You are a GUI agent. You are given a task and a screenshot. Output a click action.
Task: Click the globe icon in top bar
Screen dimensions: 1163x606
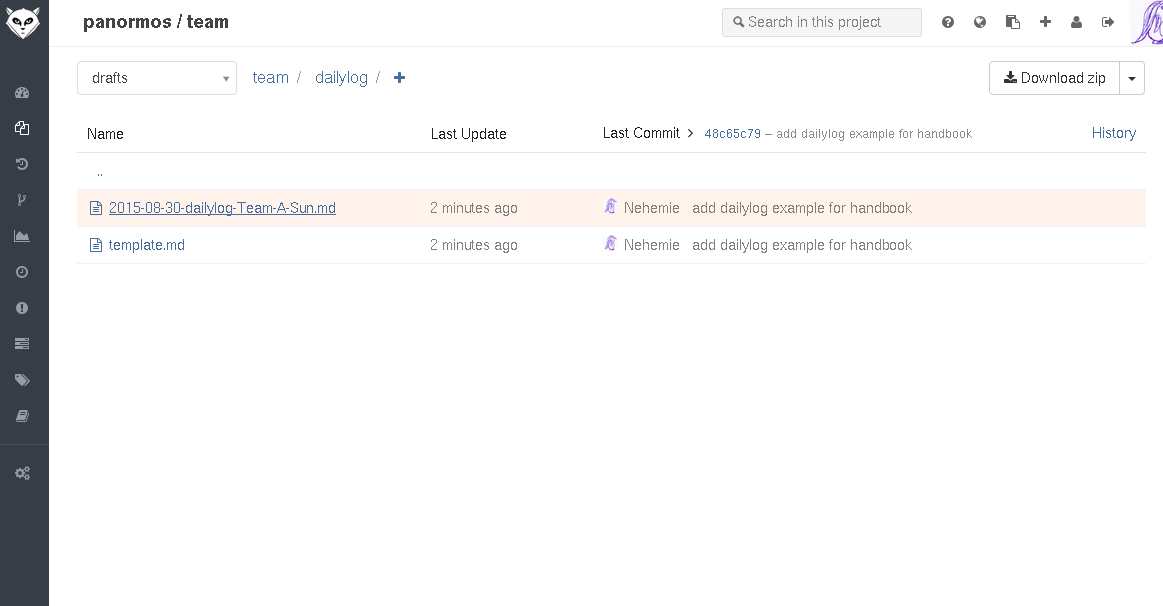click(x=980, y=22)
